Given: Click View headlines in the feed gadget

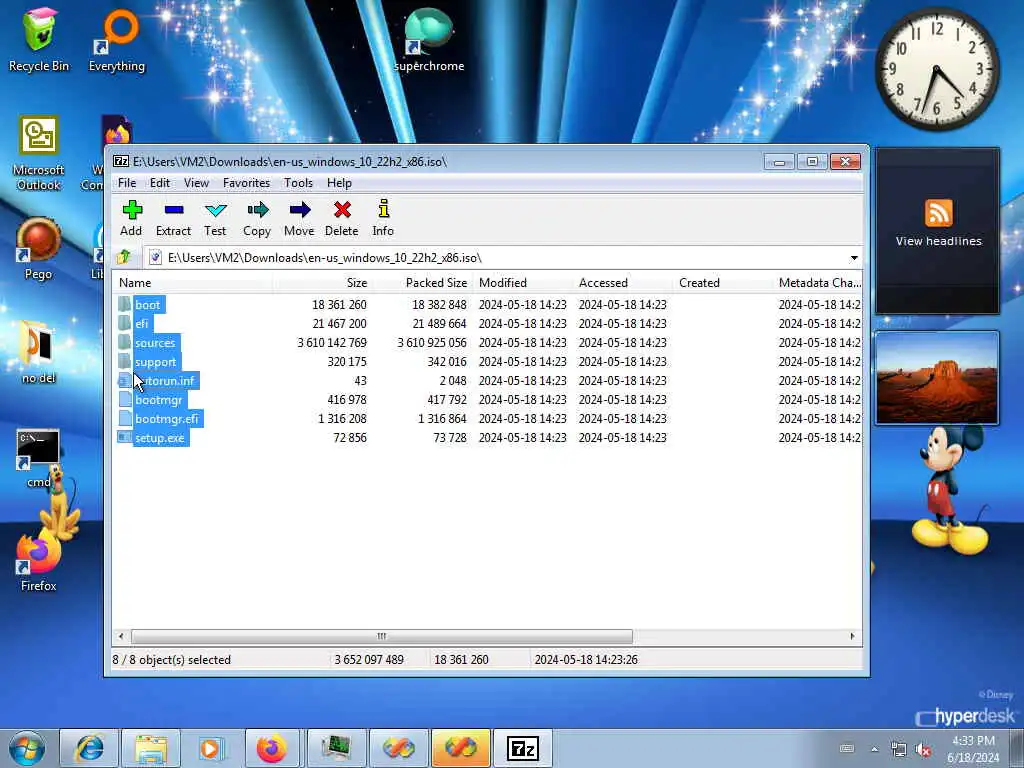Looking at the screenshot, I should [x=938, y=241].
